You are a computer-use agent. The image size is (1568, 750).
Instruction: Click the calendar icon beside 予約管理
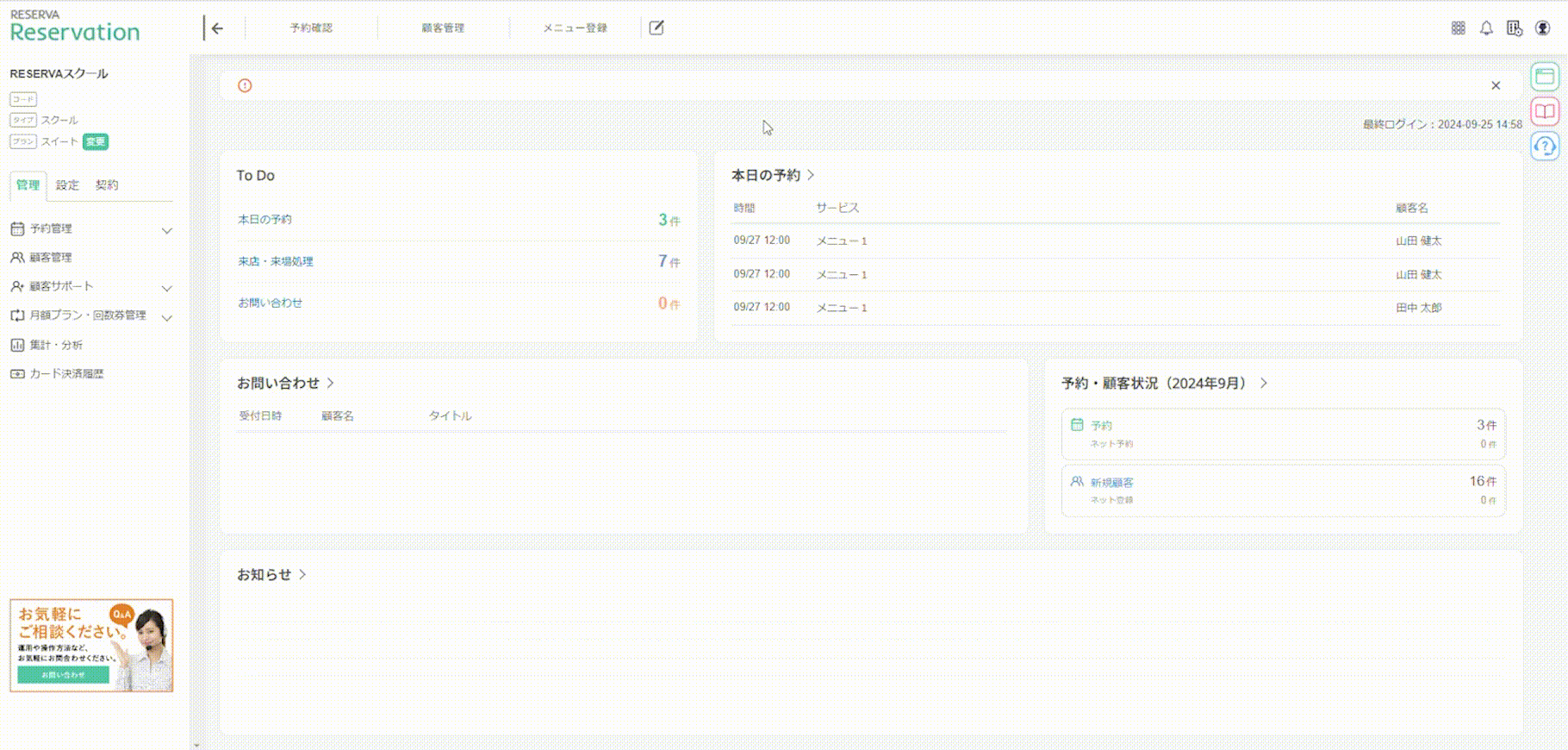click(x=17, y=228)
